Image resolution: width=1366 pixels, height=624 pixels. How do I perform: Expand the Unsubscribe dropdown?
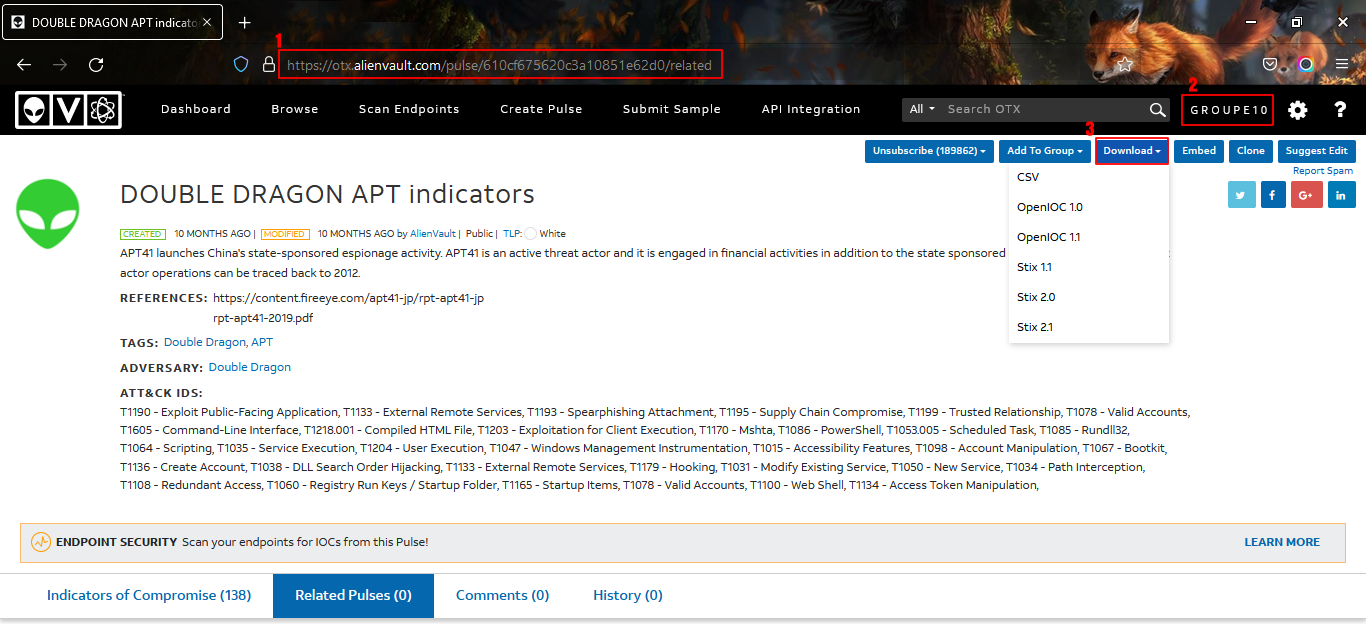[x=929, y=151]
